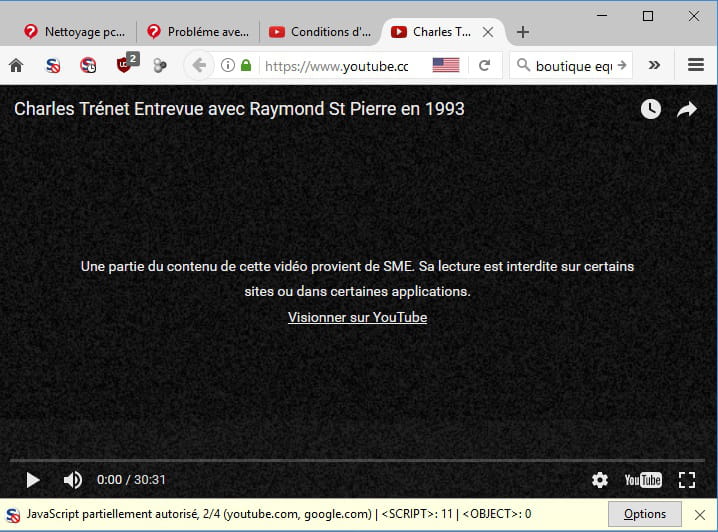Click the green padlock security icon
The image size is (718, 532).
pyautogui.click(x=246, y=65)
